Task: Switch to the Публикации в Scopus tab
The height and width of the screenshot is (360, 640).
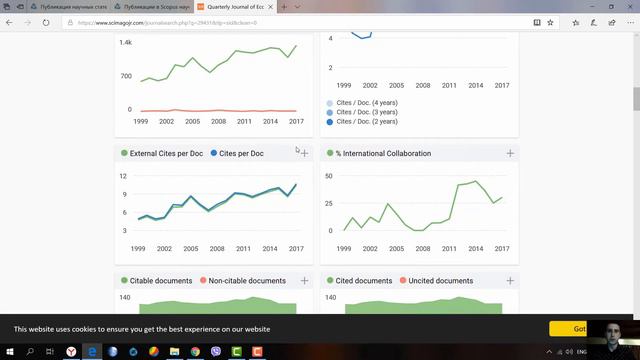Action: point(153,7)
